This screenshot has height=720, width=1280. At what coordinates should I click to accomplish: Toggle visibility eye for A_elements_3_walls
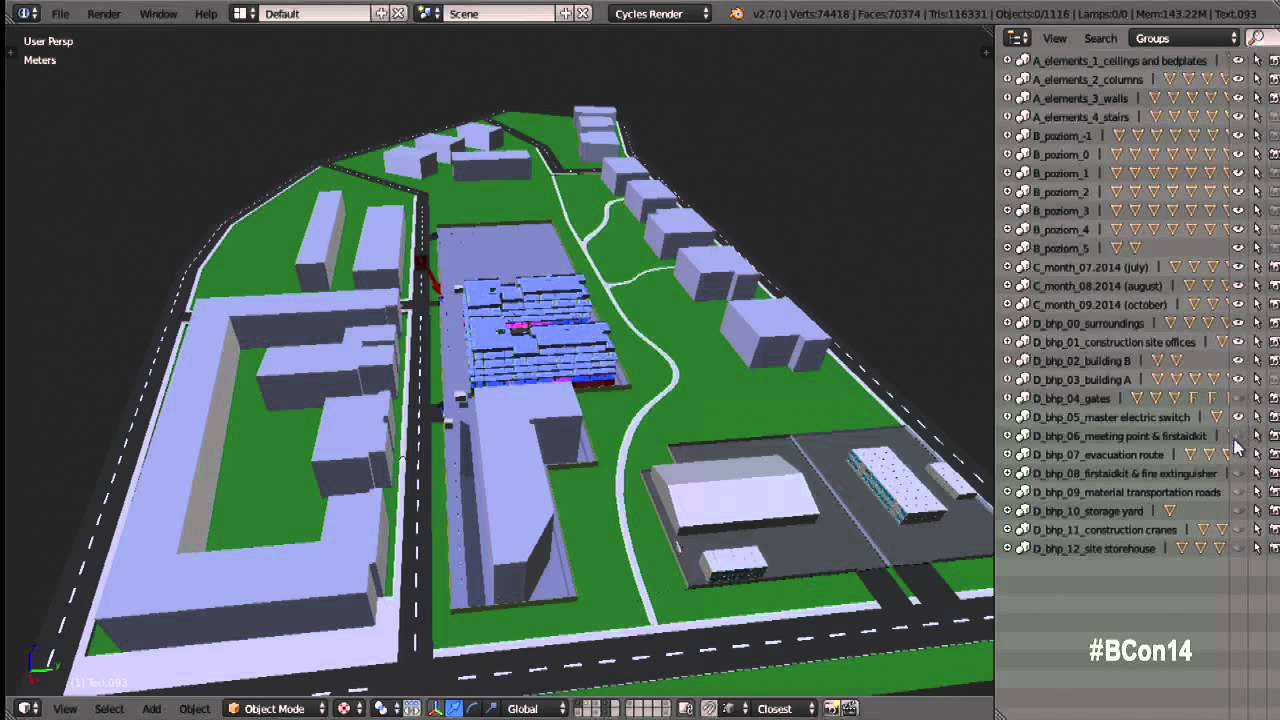[1238, 98]
